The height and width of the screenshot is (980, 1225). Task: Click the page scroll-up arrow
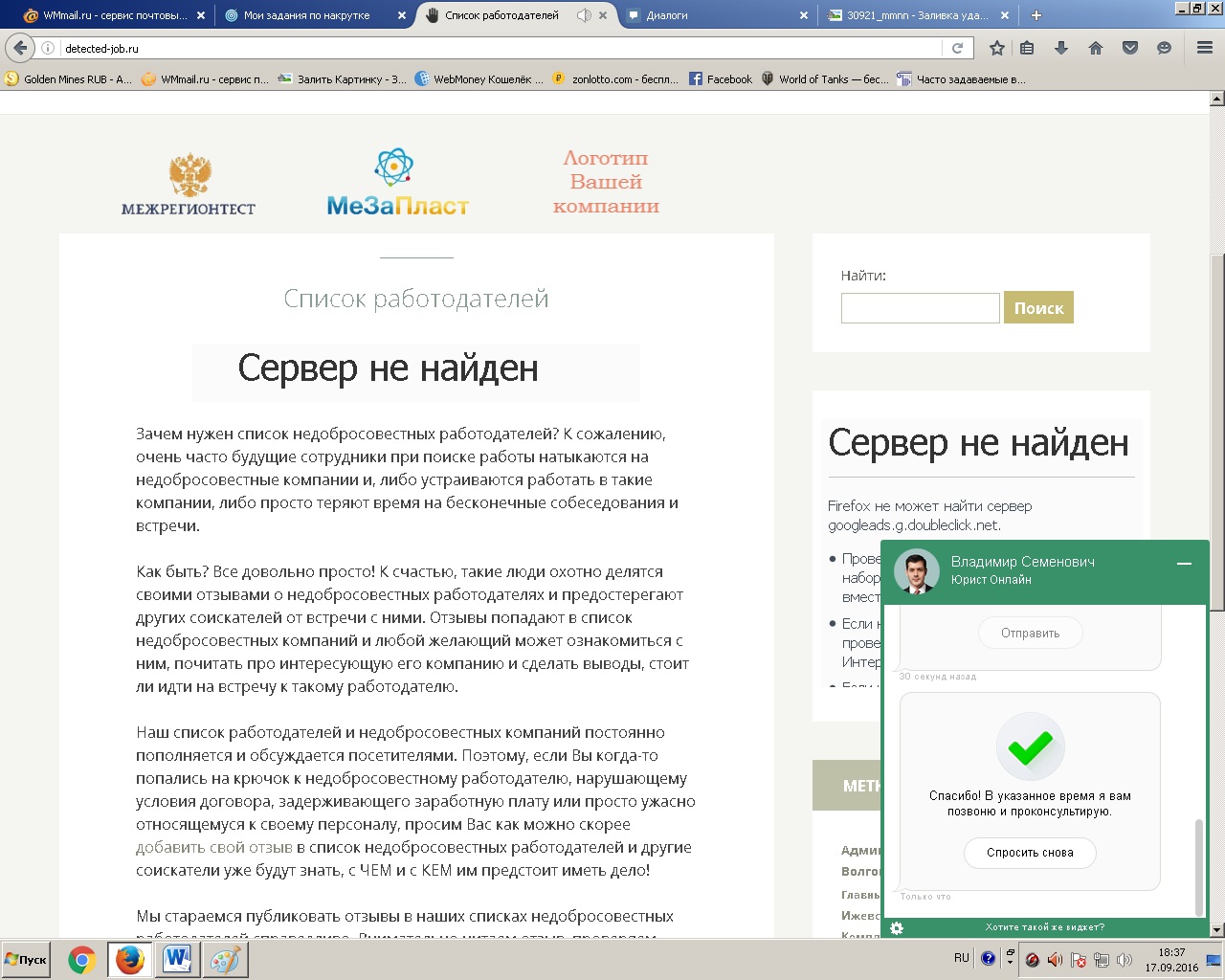(x=1217, y=98)
